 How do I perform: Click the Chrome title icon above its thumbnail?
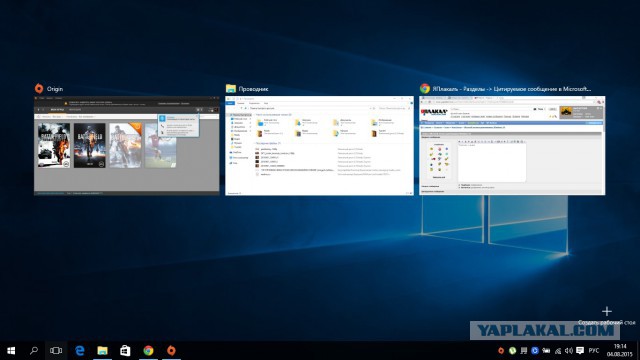pyautogui.click(x=425, y=89)
